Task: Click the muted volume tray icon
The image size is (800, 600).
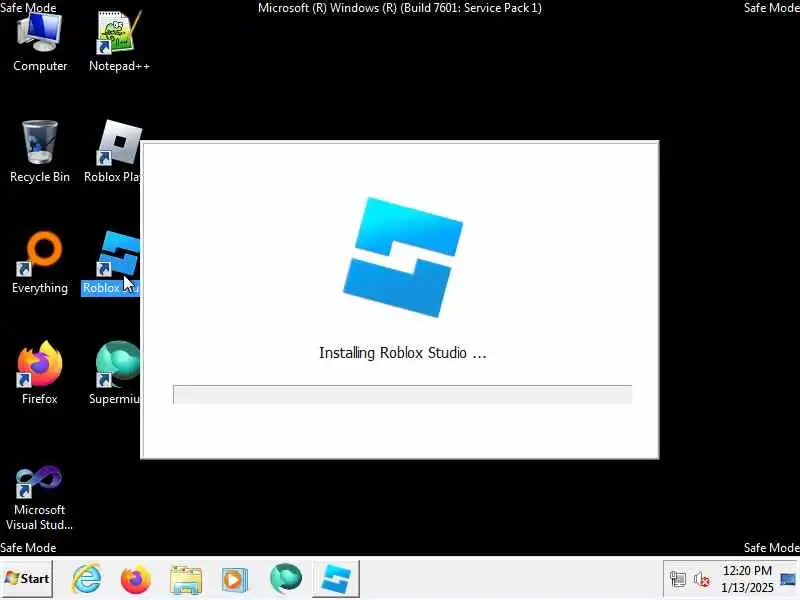Action: pyautogui.click(x=702, y=579)
